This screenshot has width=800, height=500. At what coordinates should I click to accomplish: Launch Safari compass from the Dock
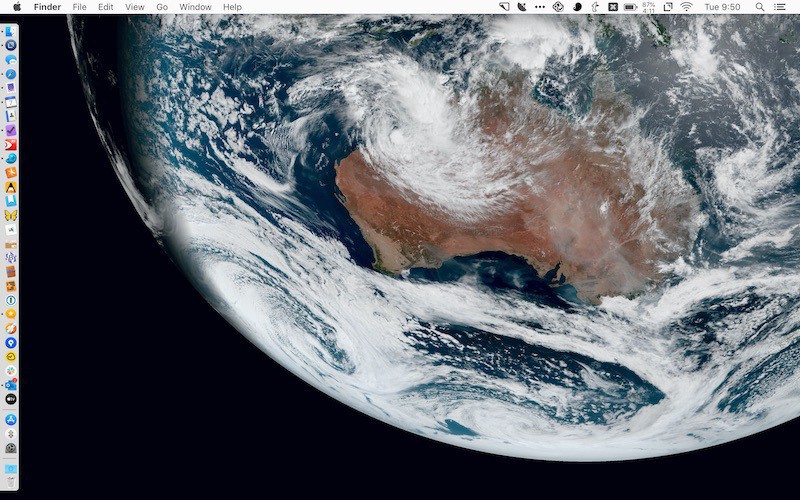[11, 74]
